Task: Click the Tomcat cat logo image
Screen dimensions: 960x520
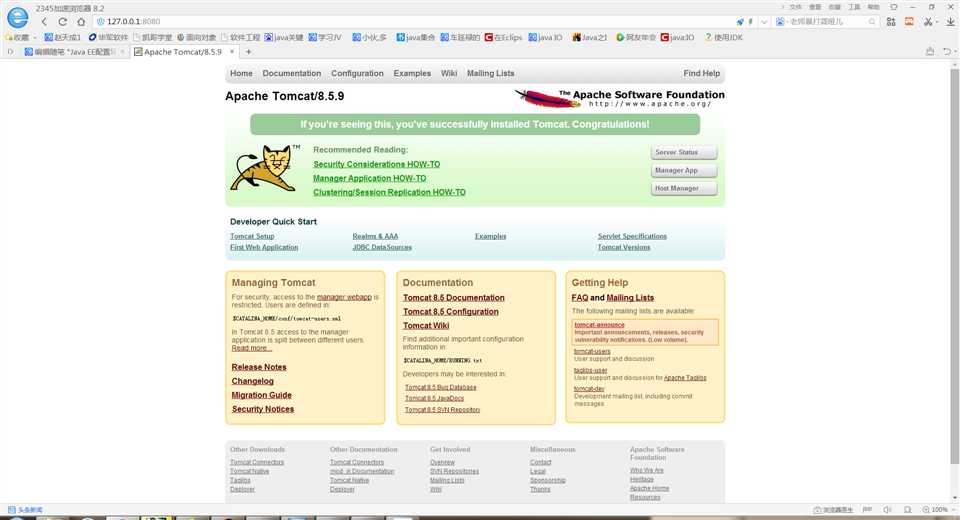Action: 265,168
